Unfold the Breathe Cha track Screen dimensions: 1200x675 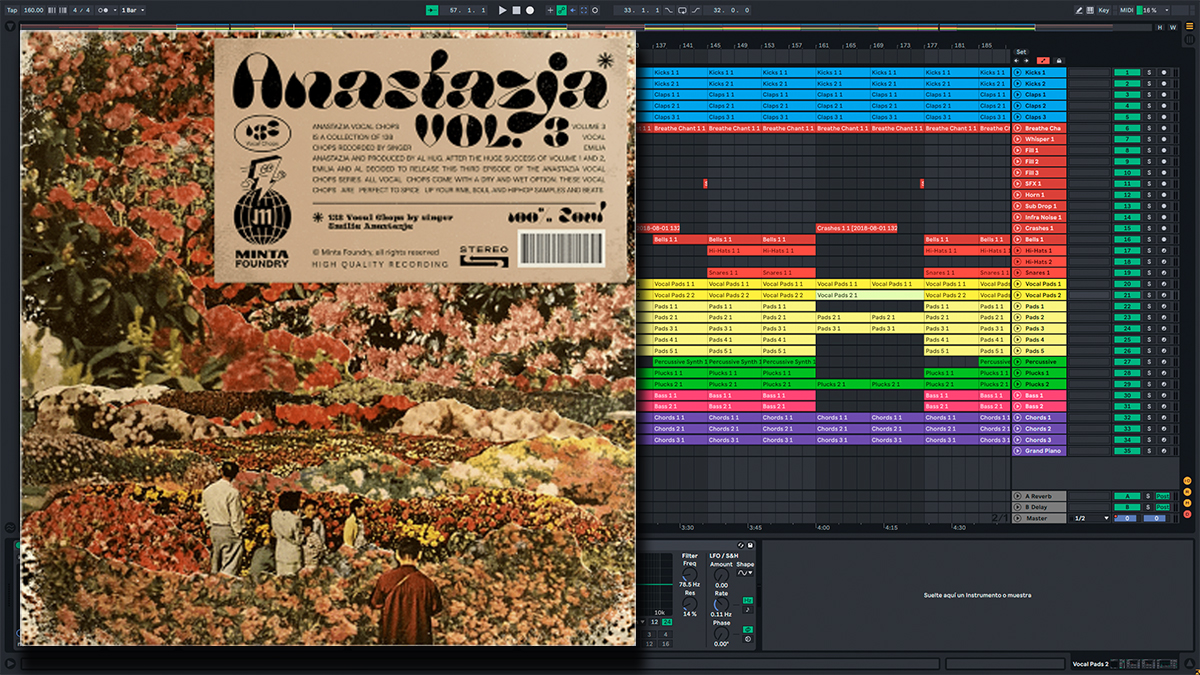pos(1018,128)
